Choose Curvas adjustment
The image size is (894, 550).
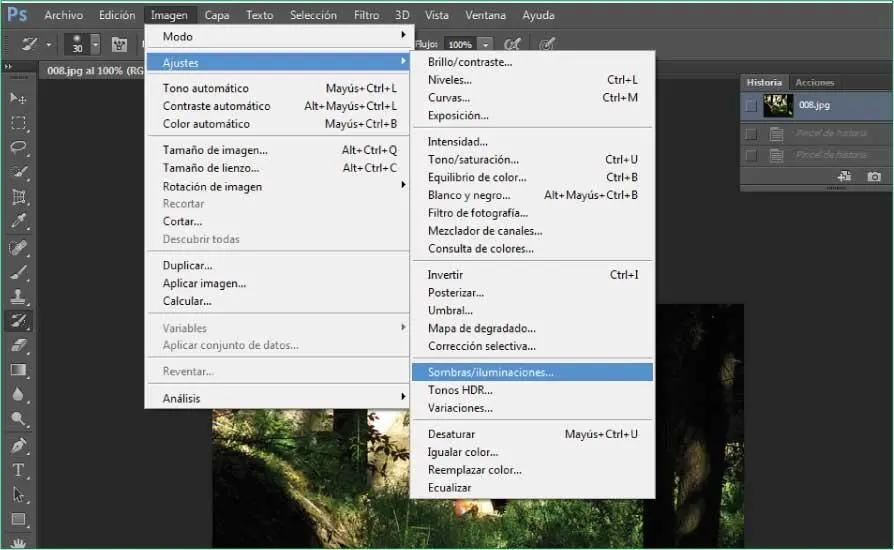[532, 97]
